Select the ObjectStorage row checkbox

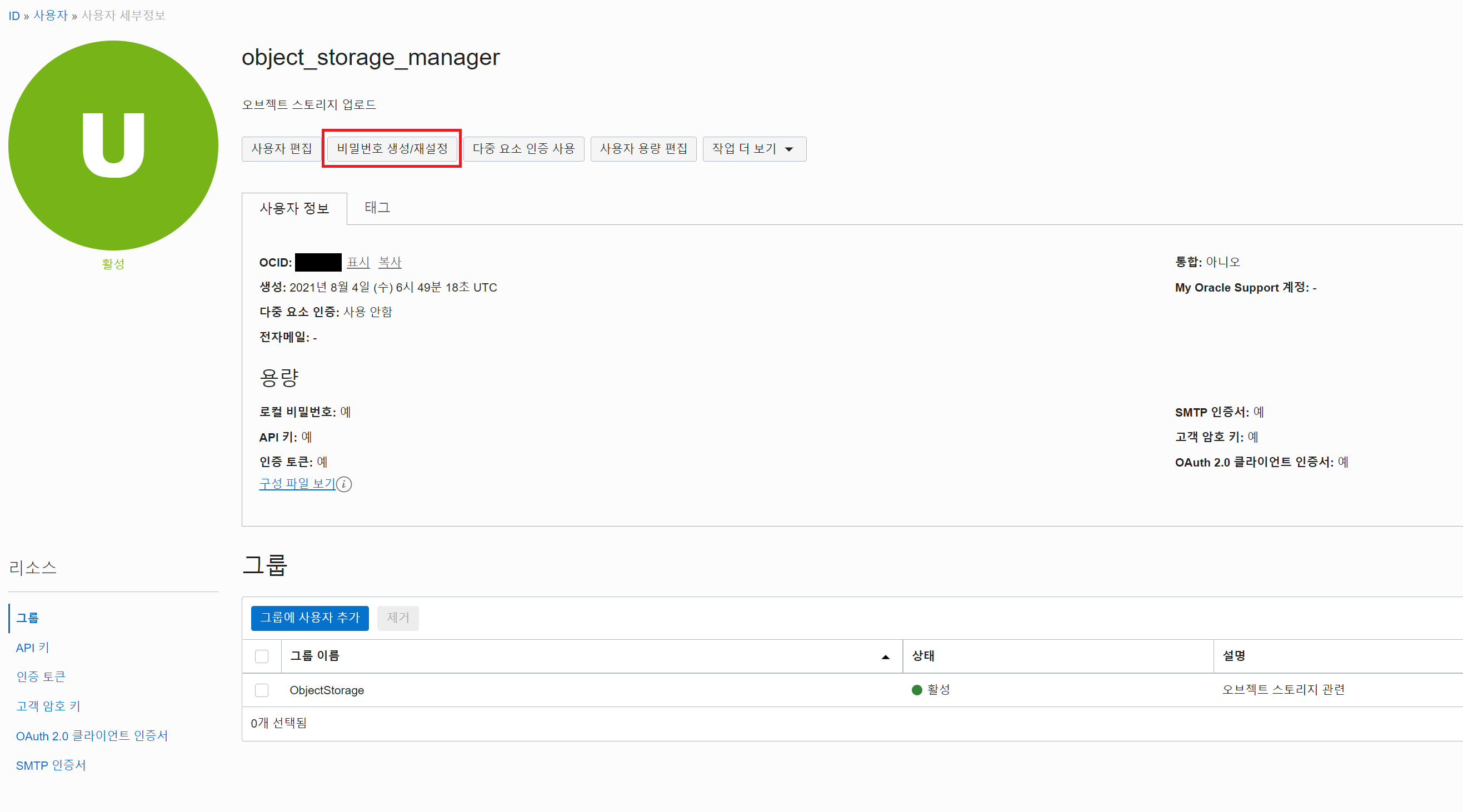point(261,690)
